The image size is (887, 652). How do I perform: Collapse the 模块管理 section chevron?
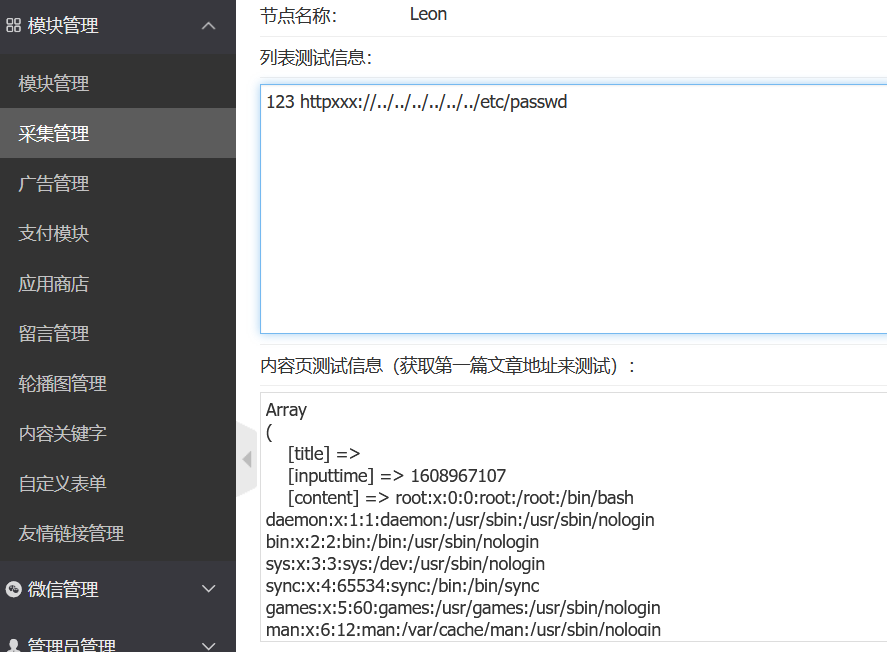pyautogui.click(x=208, y=25)
